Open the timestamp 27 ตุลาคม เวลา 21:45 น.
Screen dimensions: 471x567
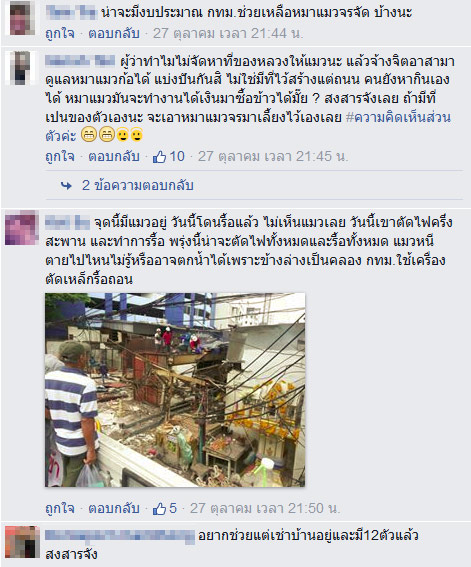point(273,157)
